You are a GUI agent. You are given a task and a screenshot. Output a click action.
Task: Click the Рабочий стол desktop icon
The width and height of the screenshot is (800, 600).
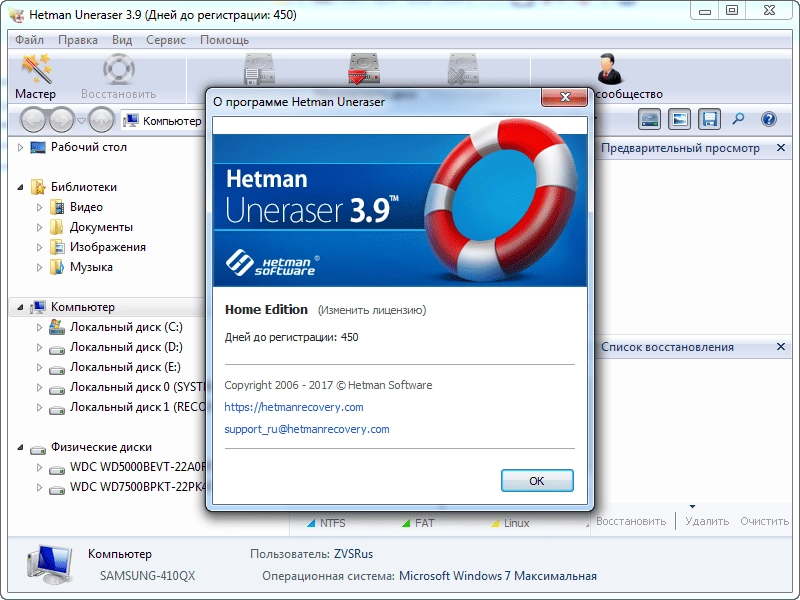coord(38,147)
